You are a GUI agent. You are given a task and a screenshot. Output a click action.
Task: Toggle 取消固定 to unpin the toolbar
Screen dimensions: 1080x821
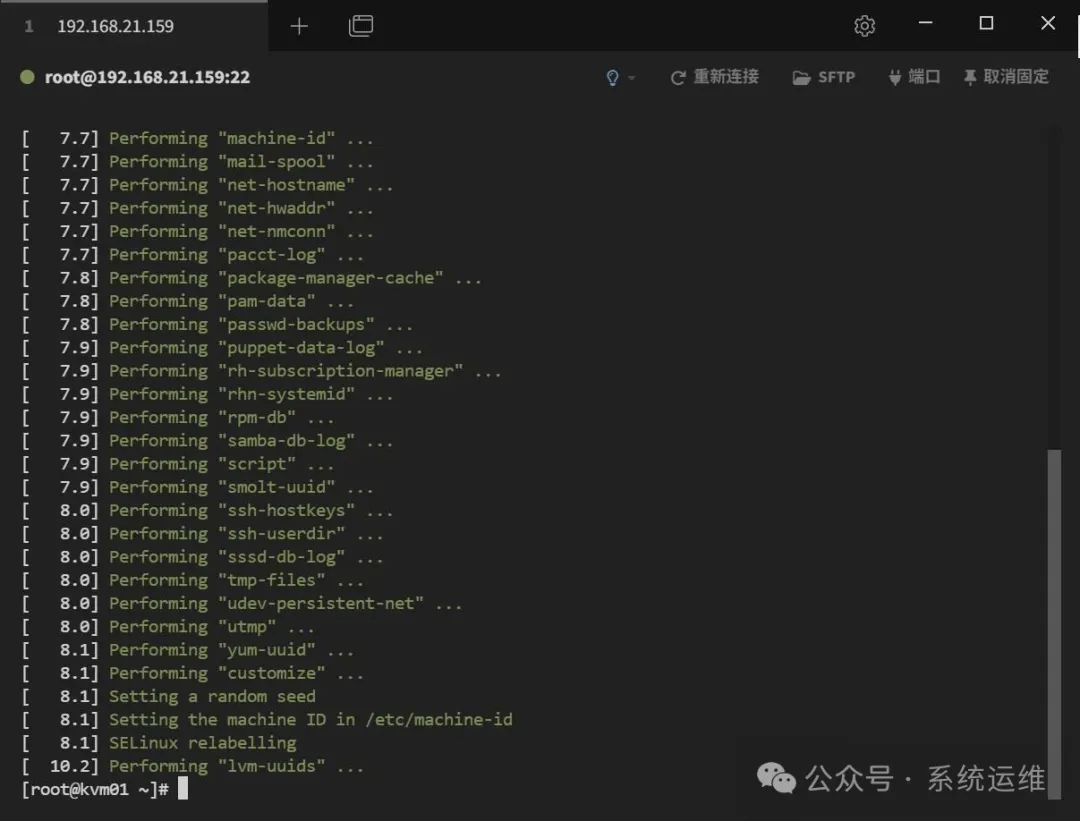pos(1005,77)
